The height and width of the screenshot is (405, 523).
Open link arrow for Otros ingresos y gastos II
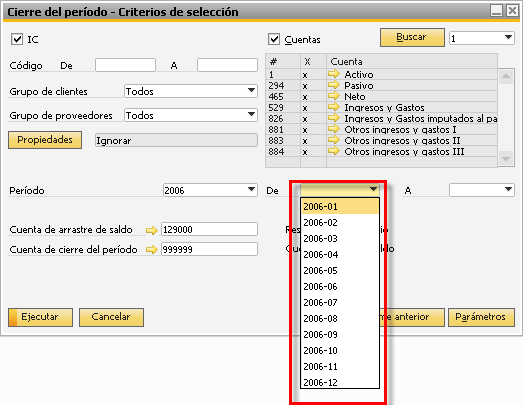(x=334, y=140)
